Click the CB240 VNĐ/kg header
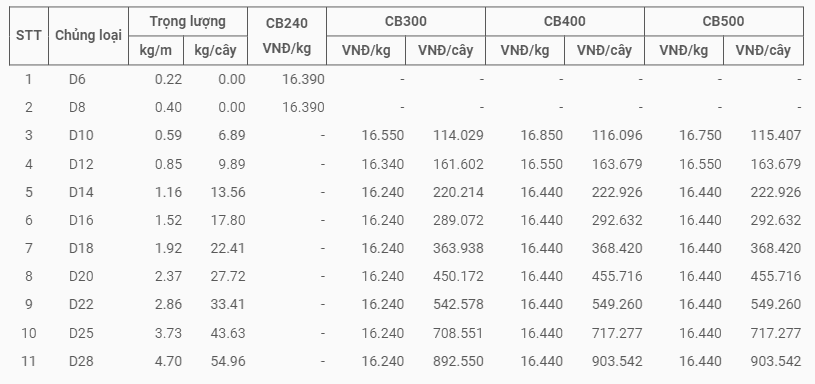 [287, 36]
